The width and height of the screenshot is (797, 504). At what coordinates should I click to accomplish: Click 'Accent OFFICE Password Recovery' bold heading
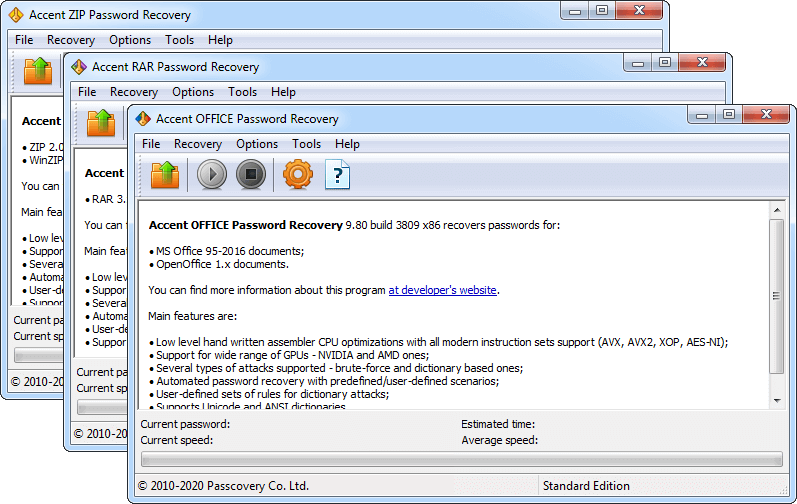(x=246, y=225)
